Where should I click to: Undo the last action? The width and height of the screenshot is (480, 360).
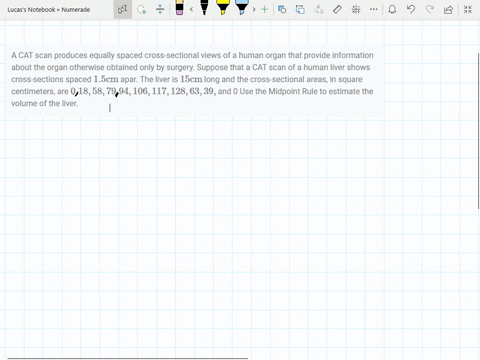tap(411, 9)
